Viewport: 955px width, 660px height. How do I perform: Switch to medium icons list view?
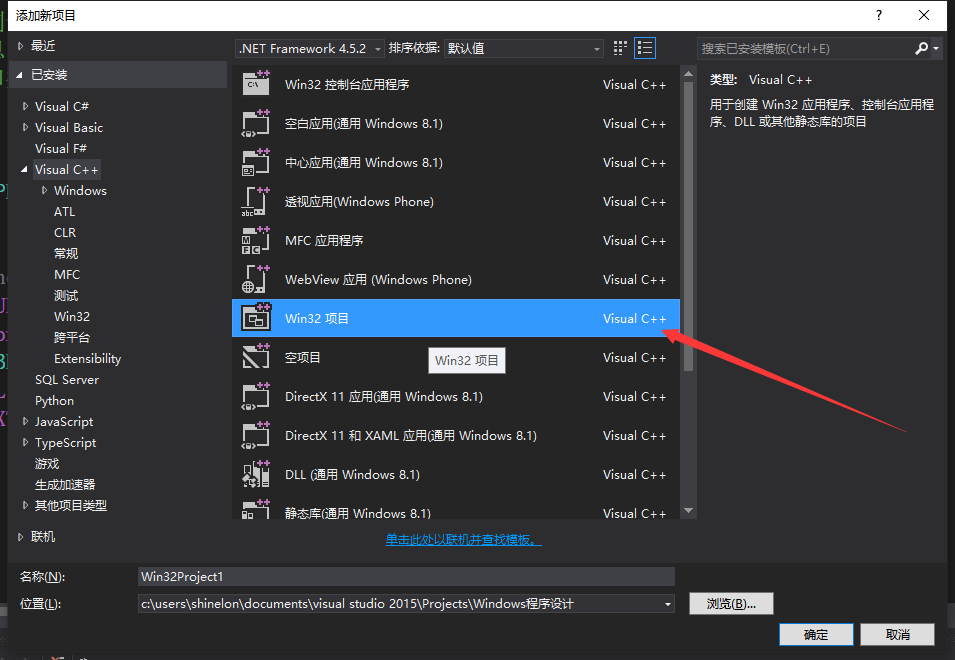coord(645,48)
